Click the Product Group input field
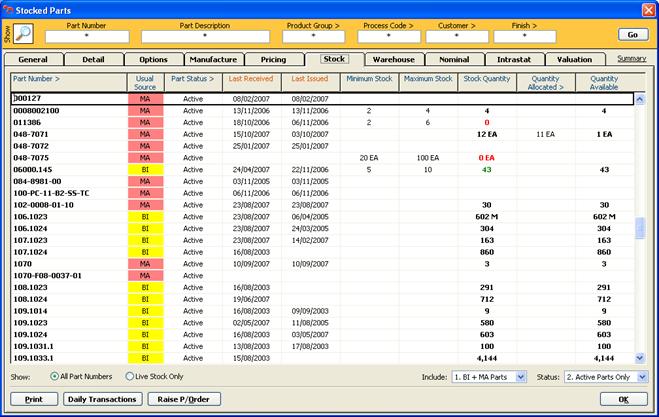Screen dimensions: 659x417 pos(314,37)
